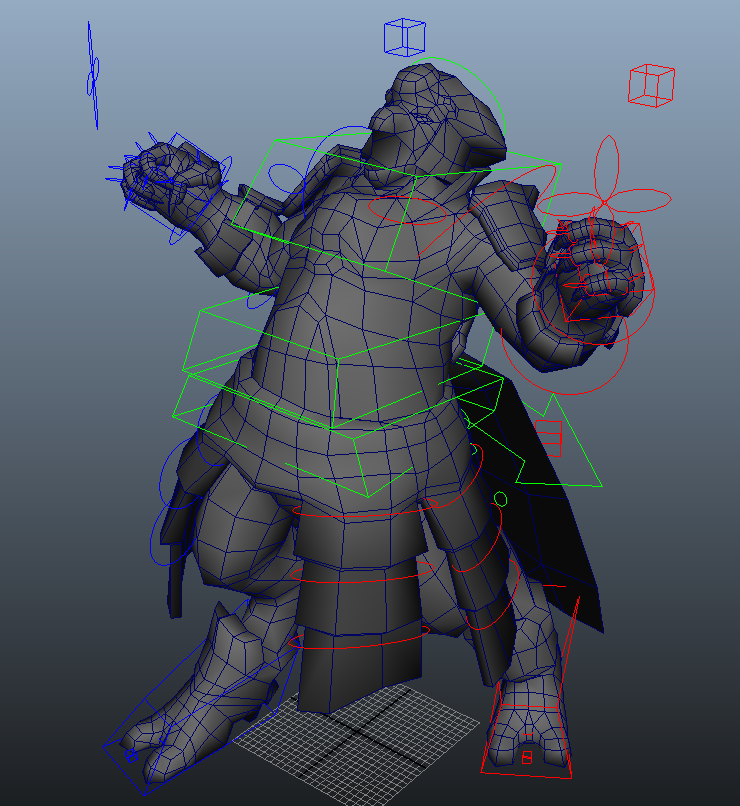740x806 pixels.
Task: Click the red ellipse control at the chest collar
Action: coord(408,211)
